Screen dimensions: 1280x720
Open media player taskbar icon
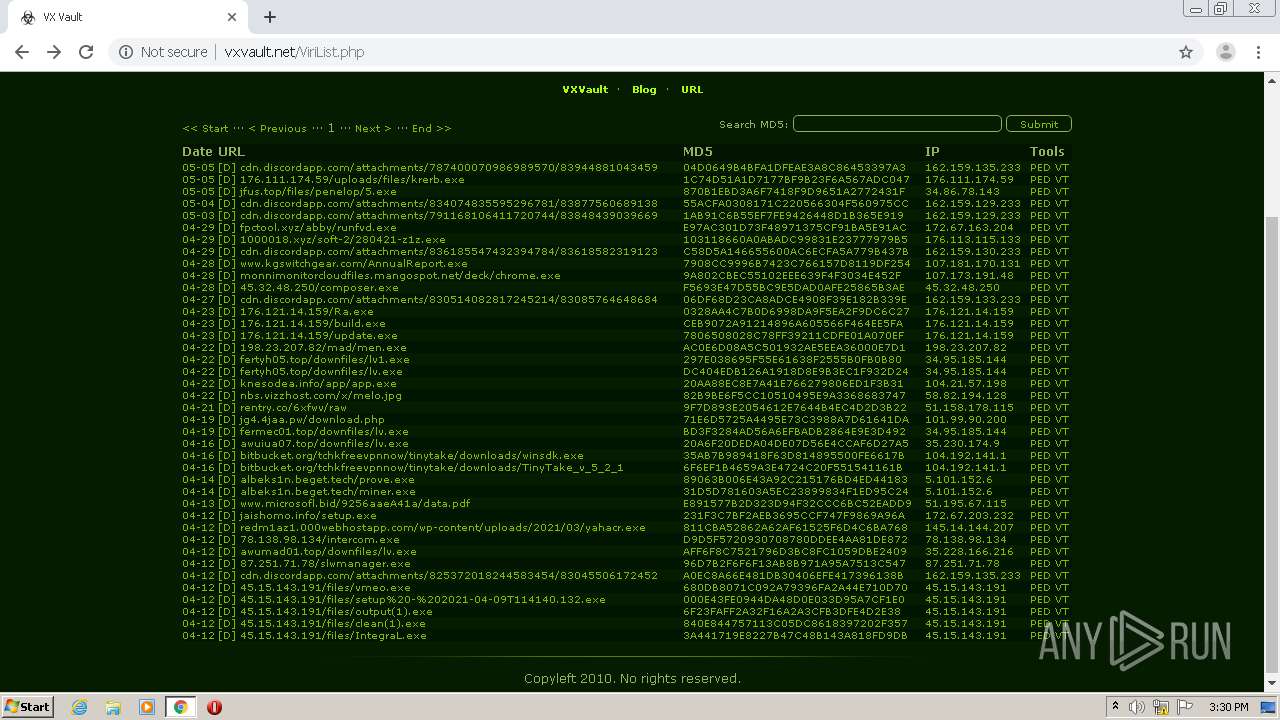(x=147, y=707)
